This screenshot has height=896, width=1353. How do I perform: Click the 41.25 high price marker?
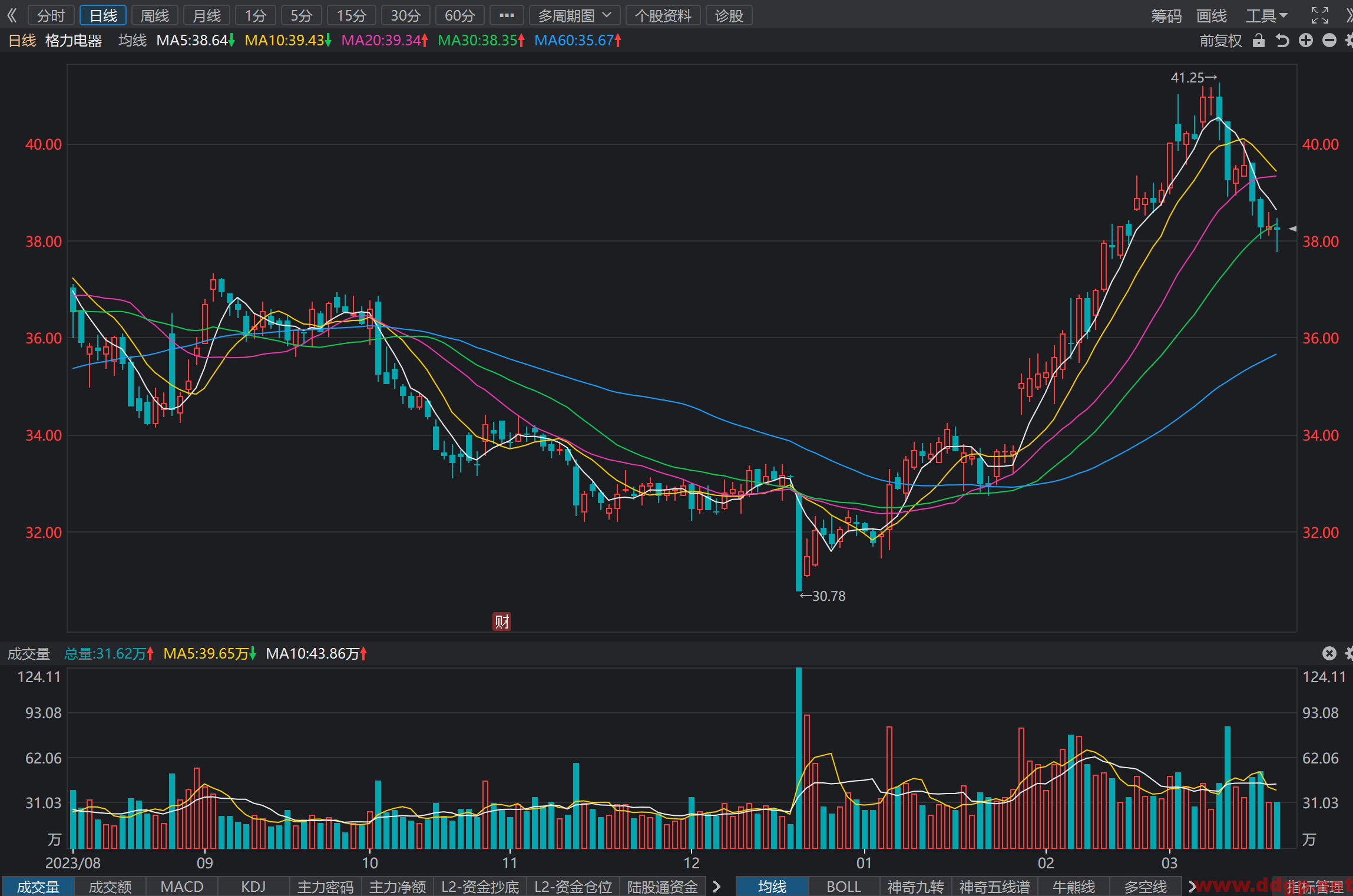coord(1193,78)
